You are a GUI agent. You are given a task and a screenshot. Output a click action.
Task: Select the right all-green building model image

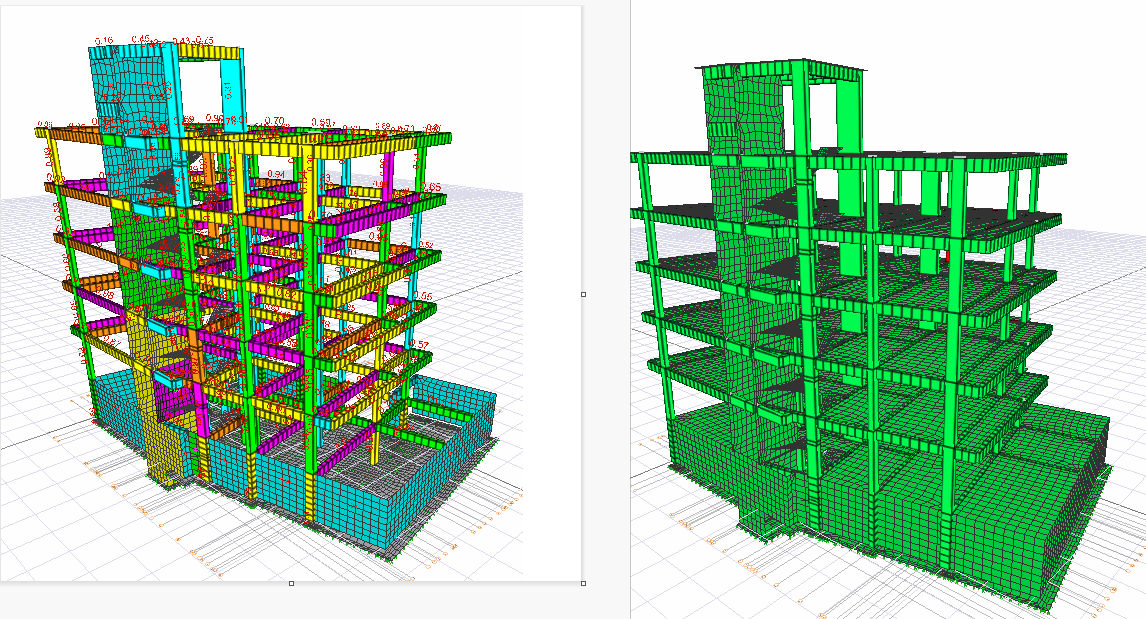888,310
